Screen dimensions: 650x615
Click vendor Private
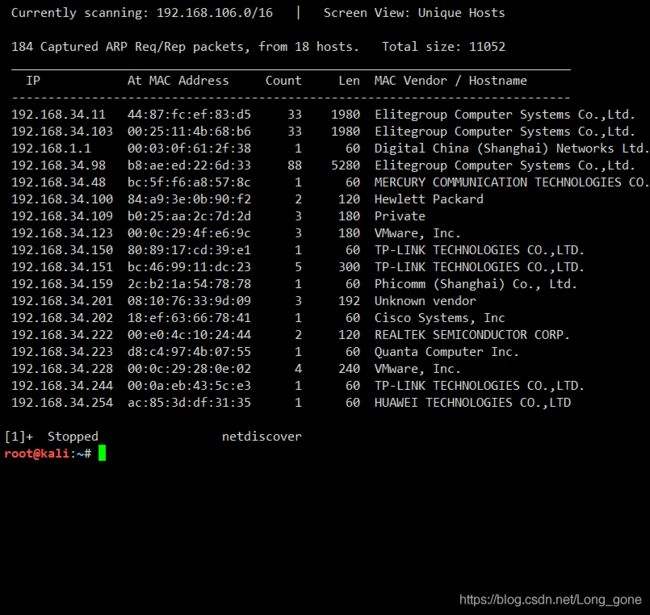click(400, 216)
